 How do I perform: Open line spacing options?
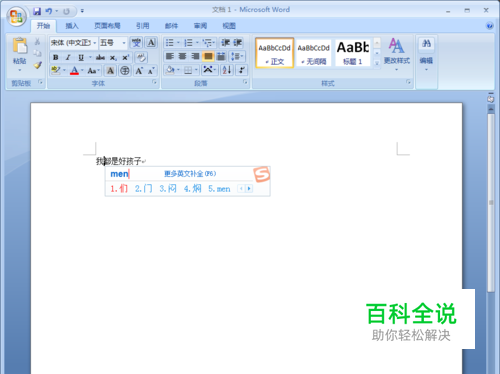click(237, 56)
